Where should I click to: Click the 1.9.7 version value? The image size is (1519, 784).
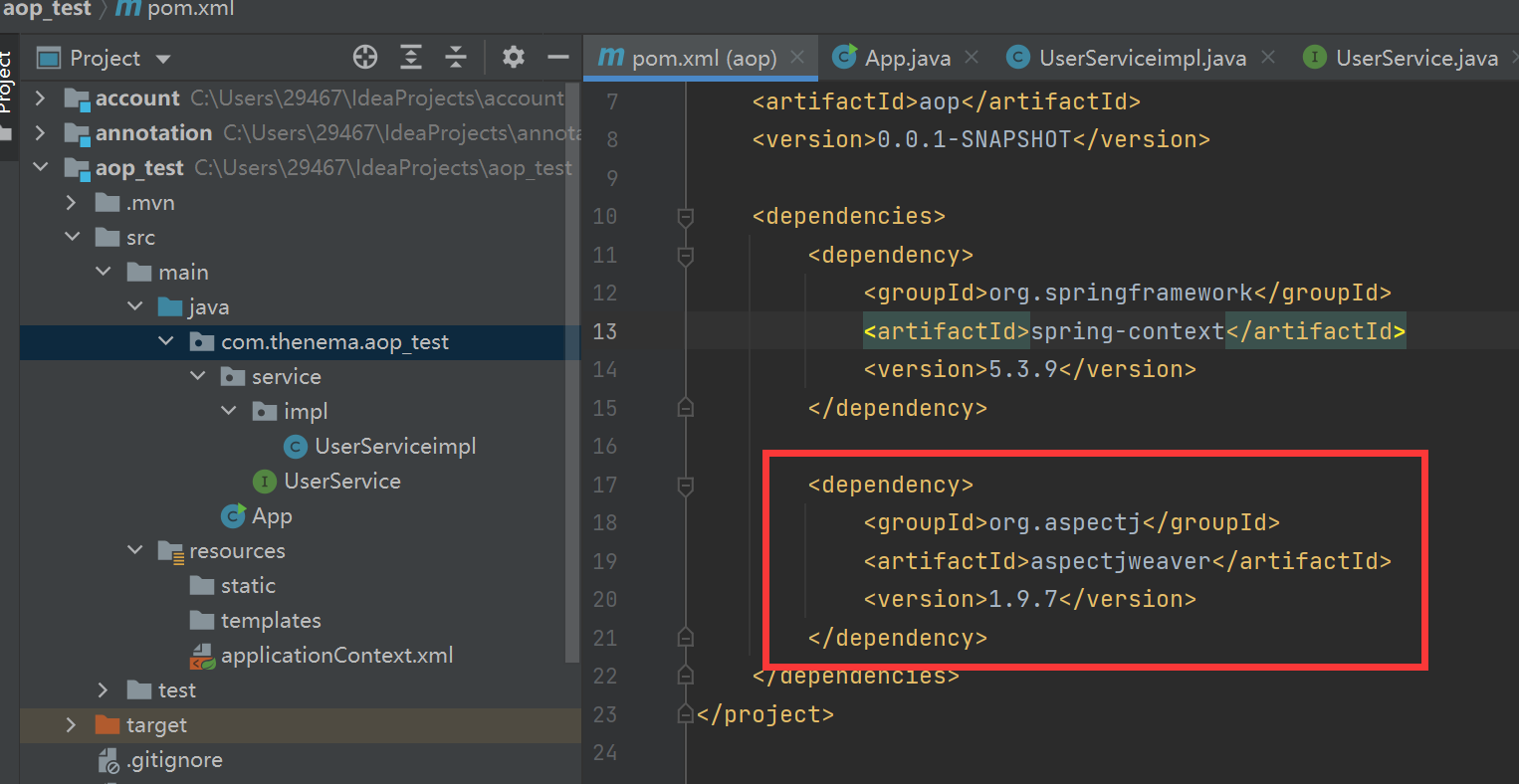point(1023,599)
